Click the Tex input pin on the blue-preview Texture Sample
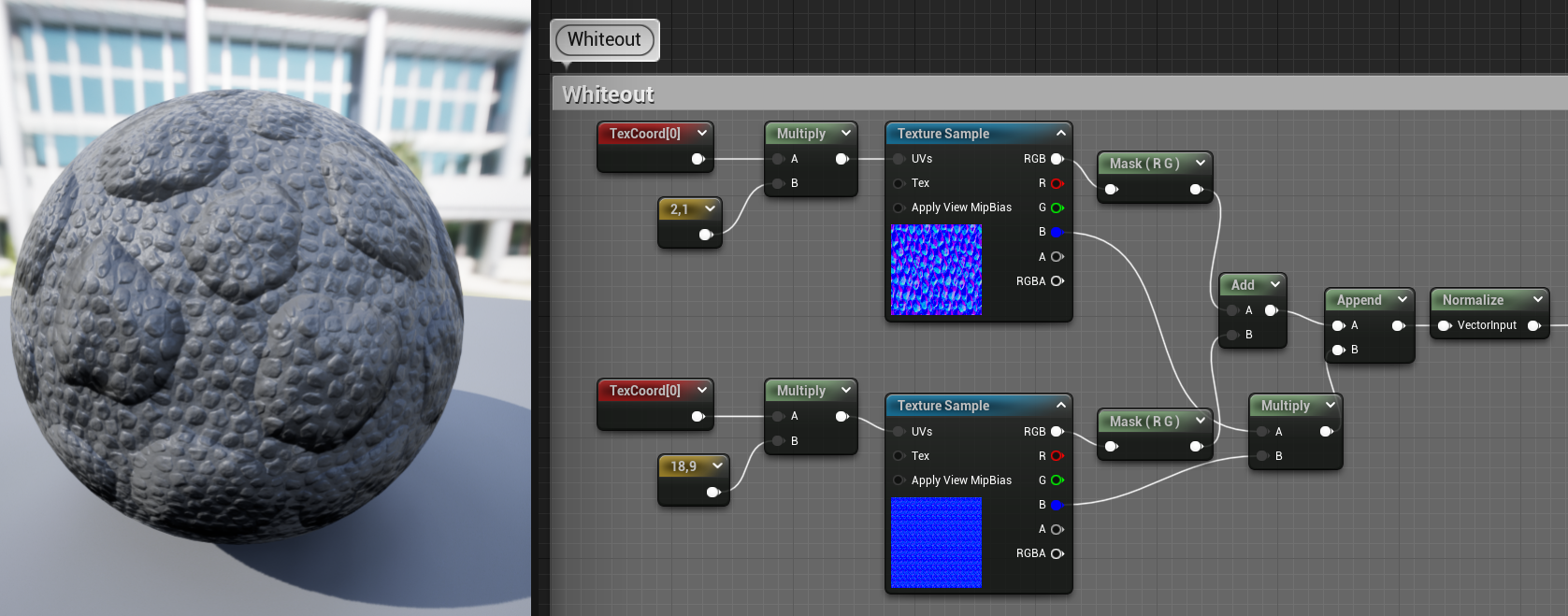Screen dimensions: 1568x616 (899, 456)
